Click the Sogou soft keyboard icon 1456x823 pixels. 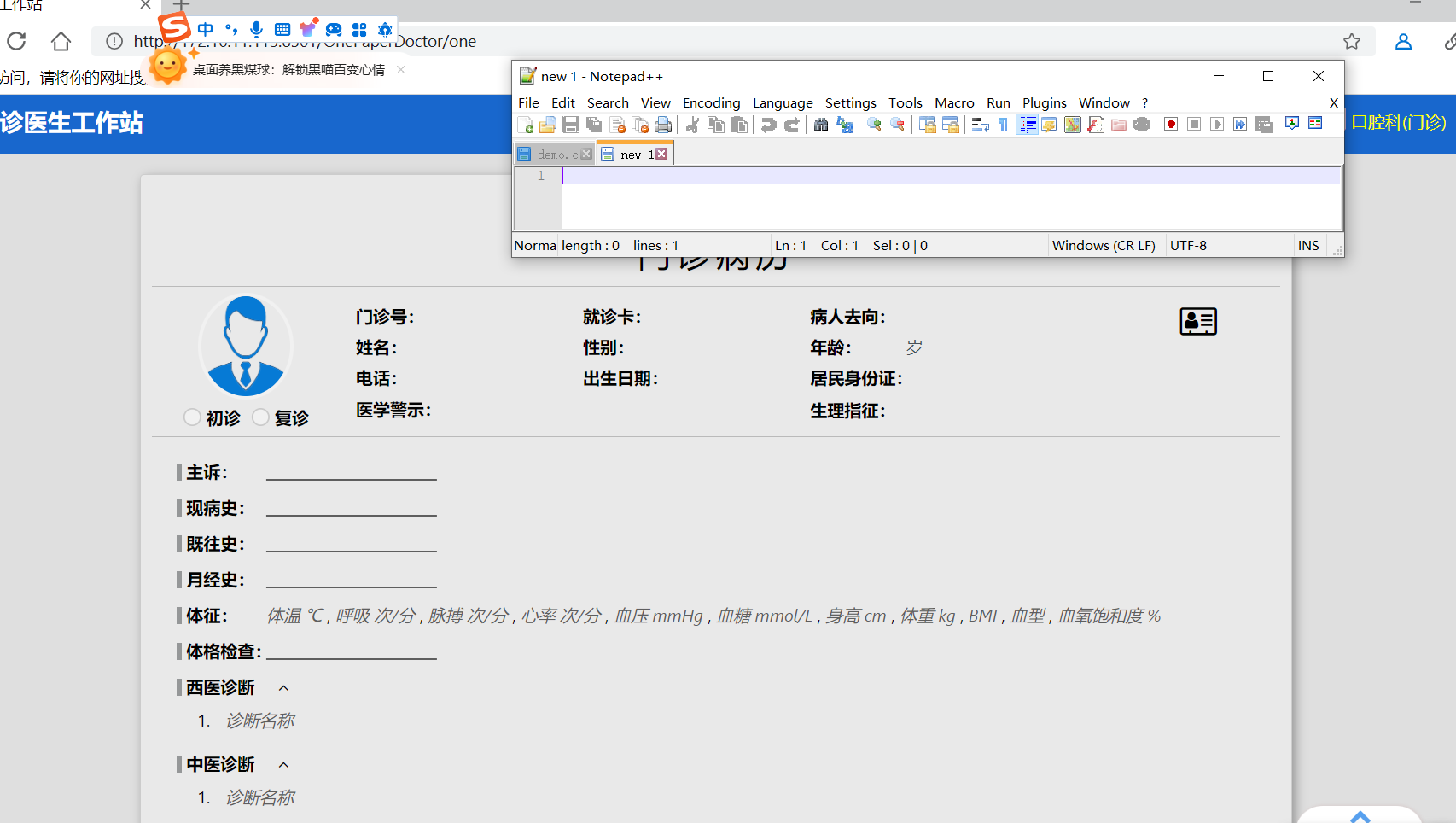282,29
